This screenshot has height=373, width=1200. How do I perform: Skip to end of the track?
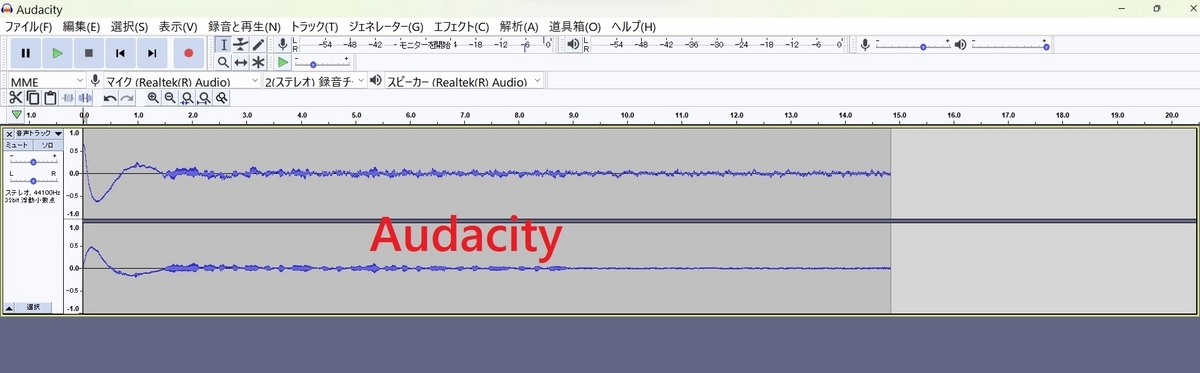(x=152, y=53)
